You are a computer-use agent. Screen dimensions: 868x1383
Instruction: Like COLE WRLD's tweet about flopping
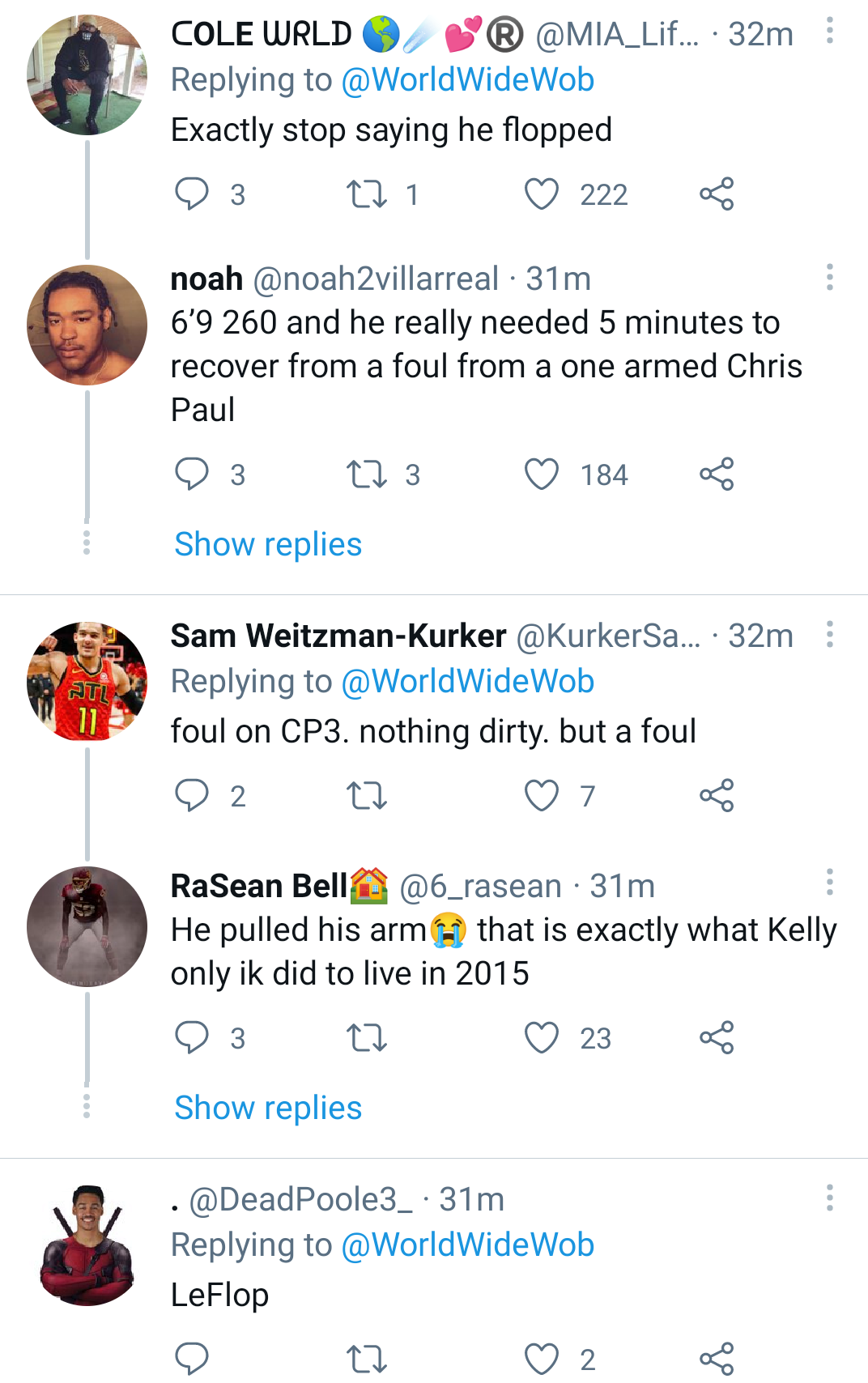[542, 195]
